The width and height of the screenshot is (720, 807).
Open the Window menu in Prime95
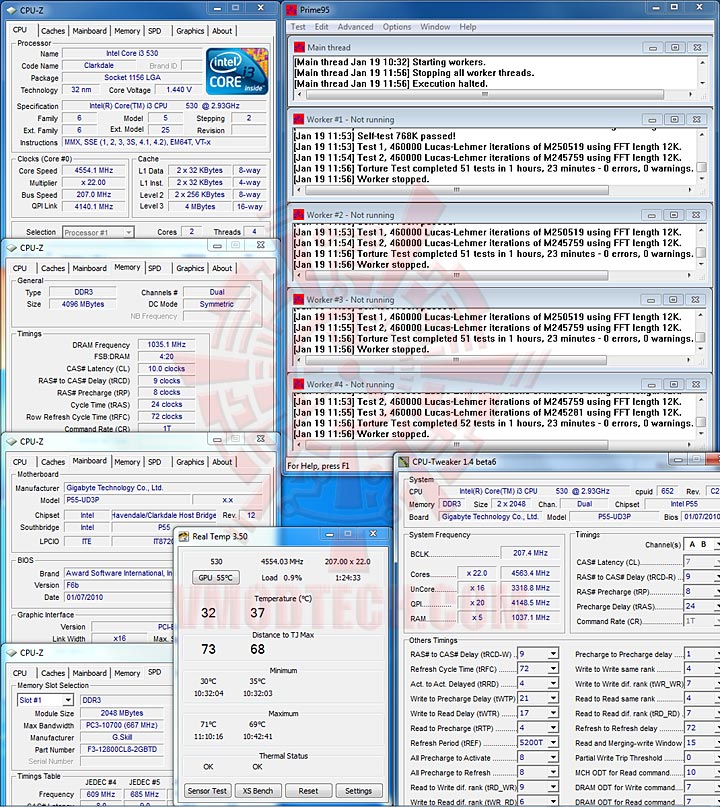[x=435, y=27]
